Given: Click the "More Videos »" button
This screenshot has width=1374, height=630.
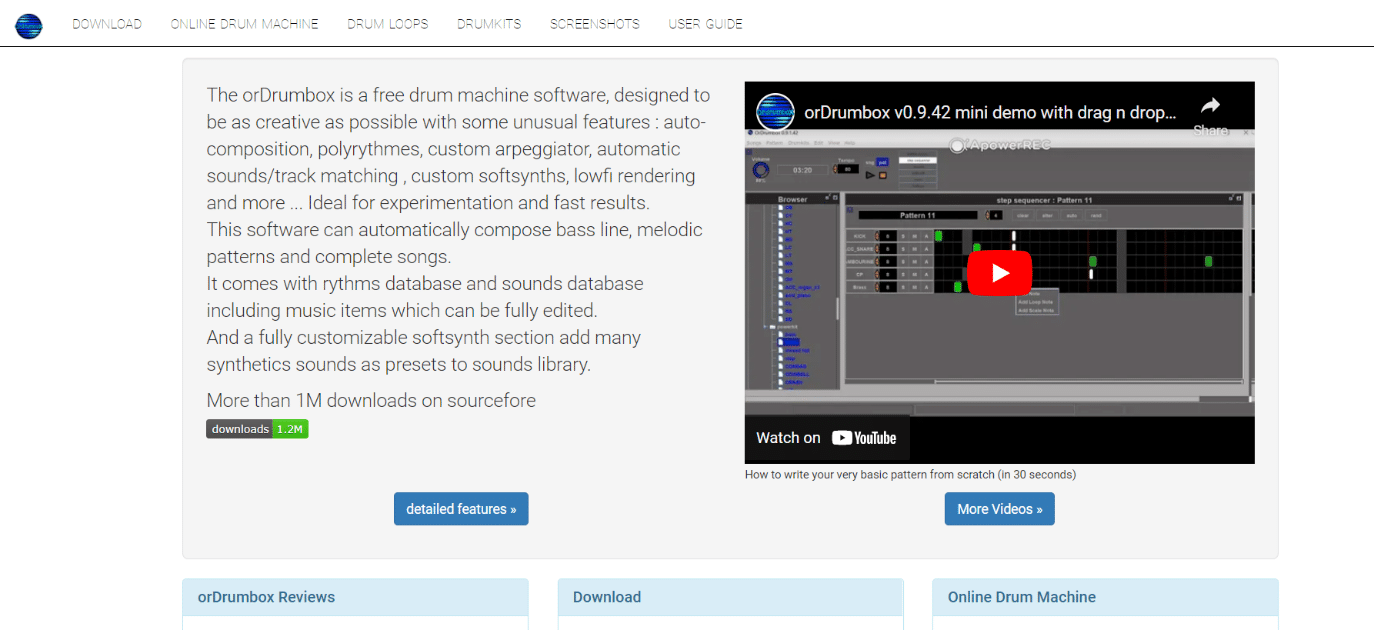Looking at the screenshot, I should (1000, 509).
